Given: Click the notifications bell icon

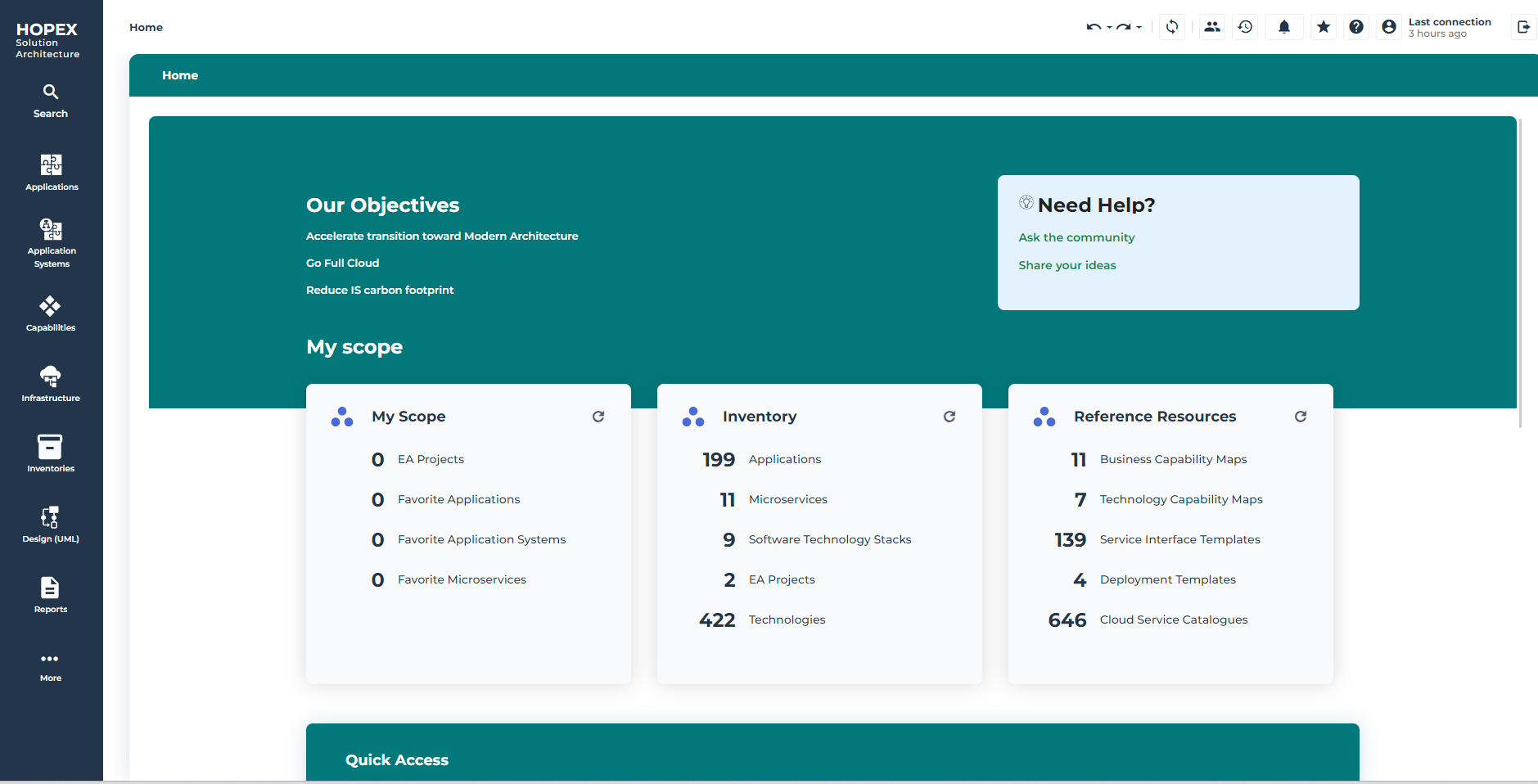Looking at the screenshot, I should click(1283, 27).
